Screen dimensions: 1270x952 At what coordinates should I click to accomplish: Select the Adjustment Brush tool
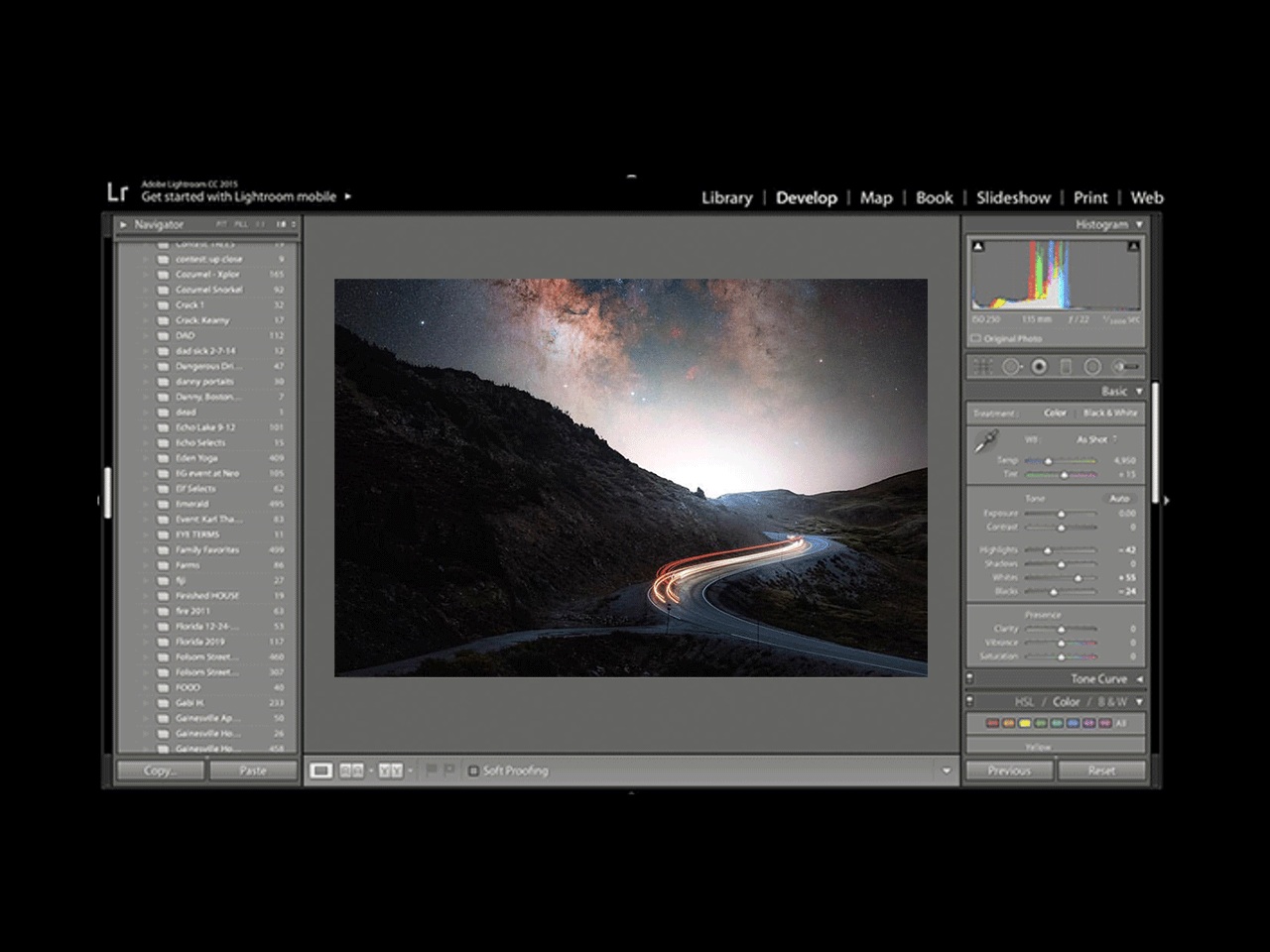pos(1125,367)
